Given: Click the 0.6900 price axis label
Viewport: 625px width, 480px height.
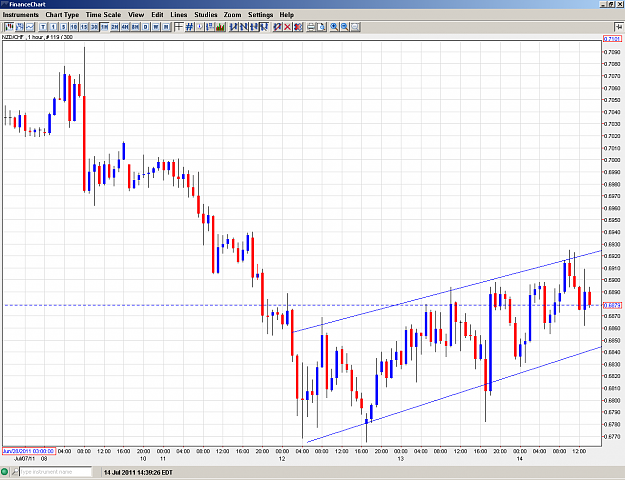Looking at the screenshot, I should pos(612,280).
